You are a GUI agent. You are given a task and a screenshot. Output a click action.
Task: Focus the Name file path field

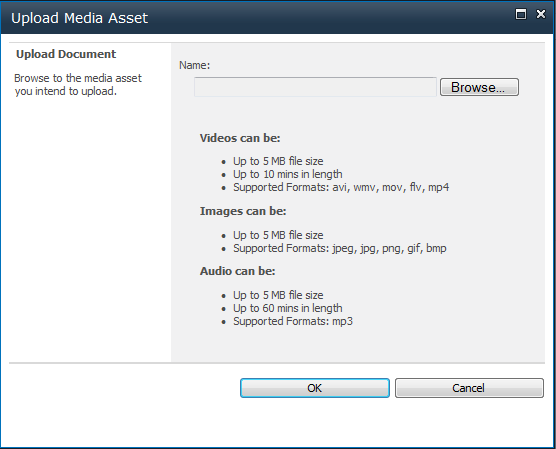(315, 87)
